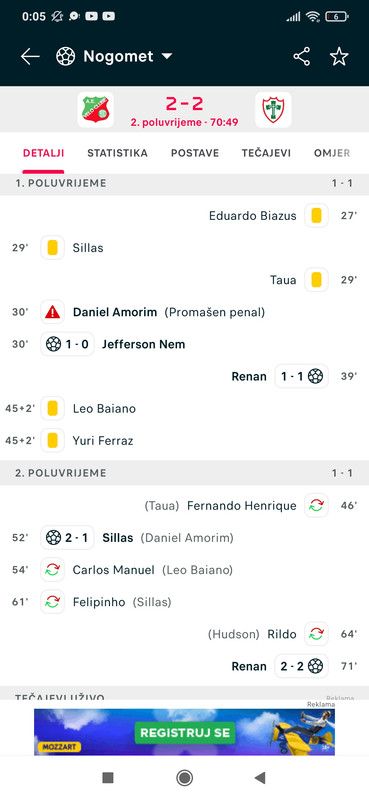Tap the share icon

[302, 57]
